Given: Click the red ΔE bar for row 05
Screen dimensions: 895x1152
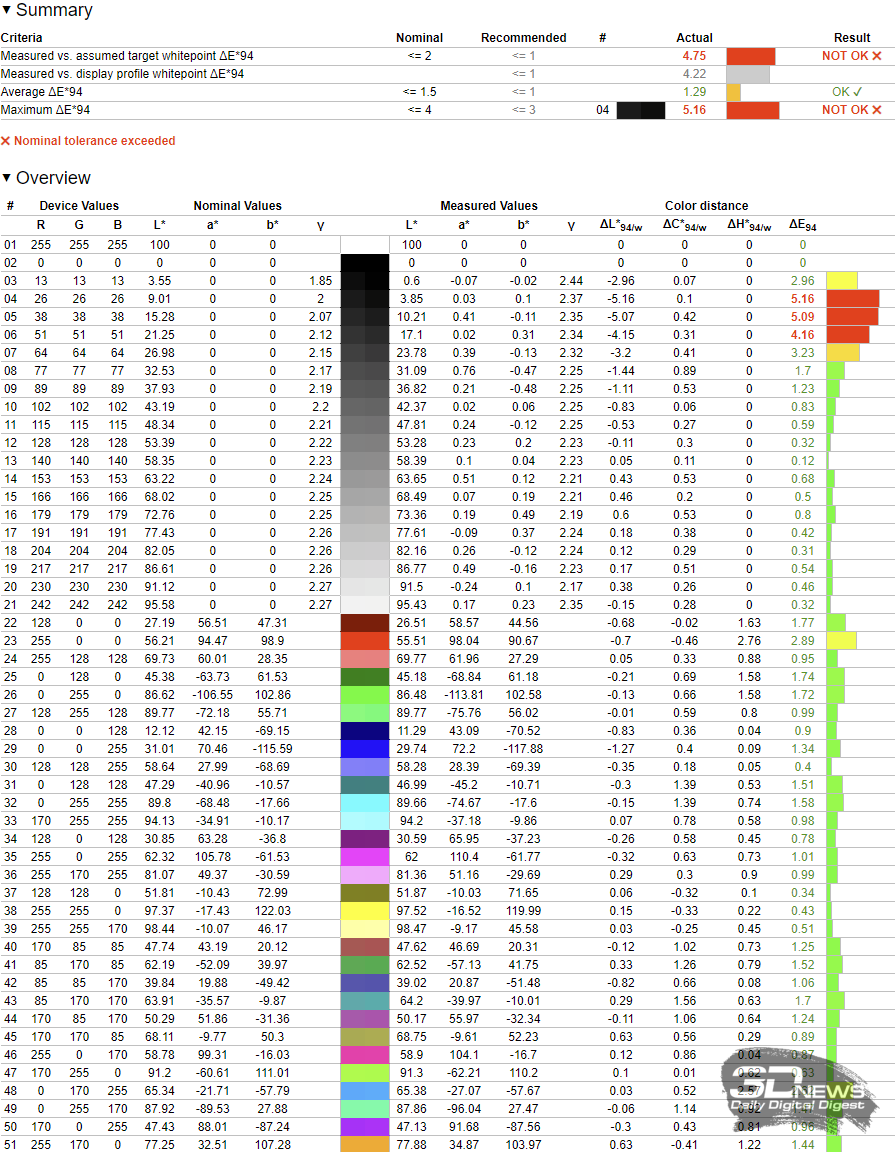Looking at the screenshot, I should point(852,317).
